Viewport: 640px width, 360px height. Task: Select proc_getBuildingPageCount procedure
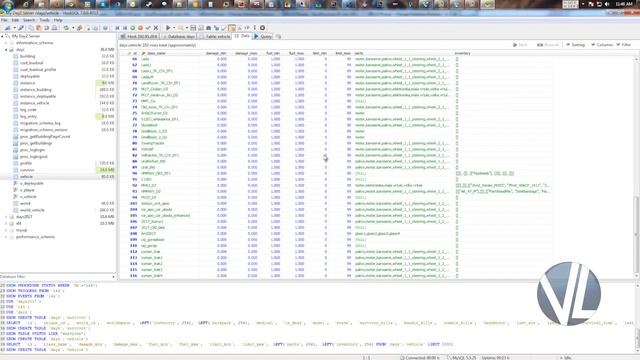pos(44,137)
